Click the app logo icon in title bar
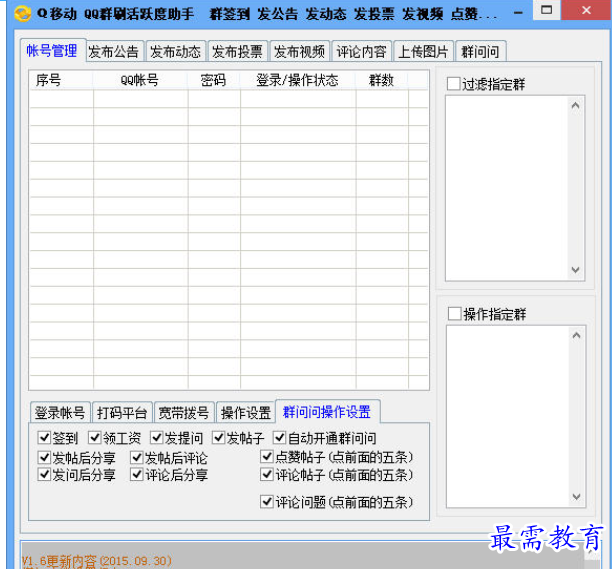 pyautogui.click(x=23, y=14)
